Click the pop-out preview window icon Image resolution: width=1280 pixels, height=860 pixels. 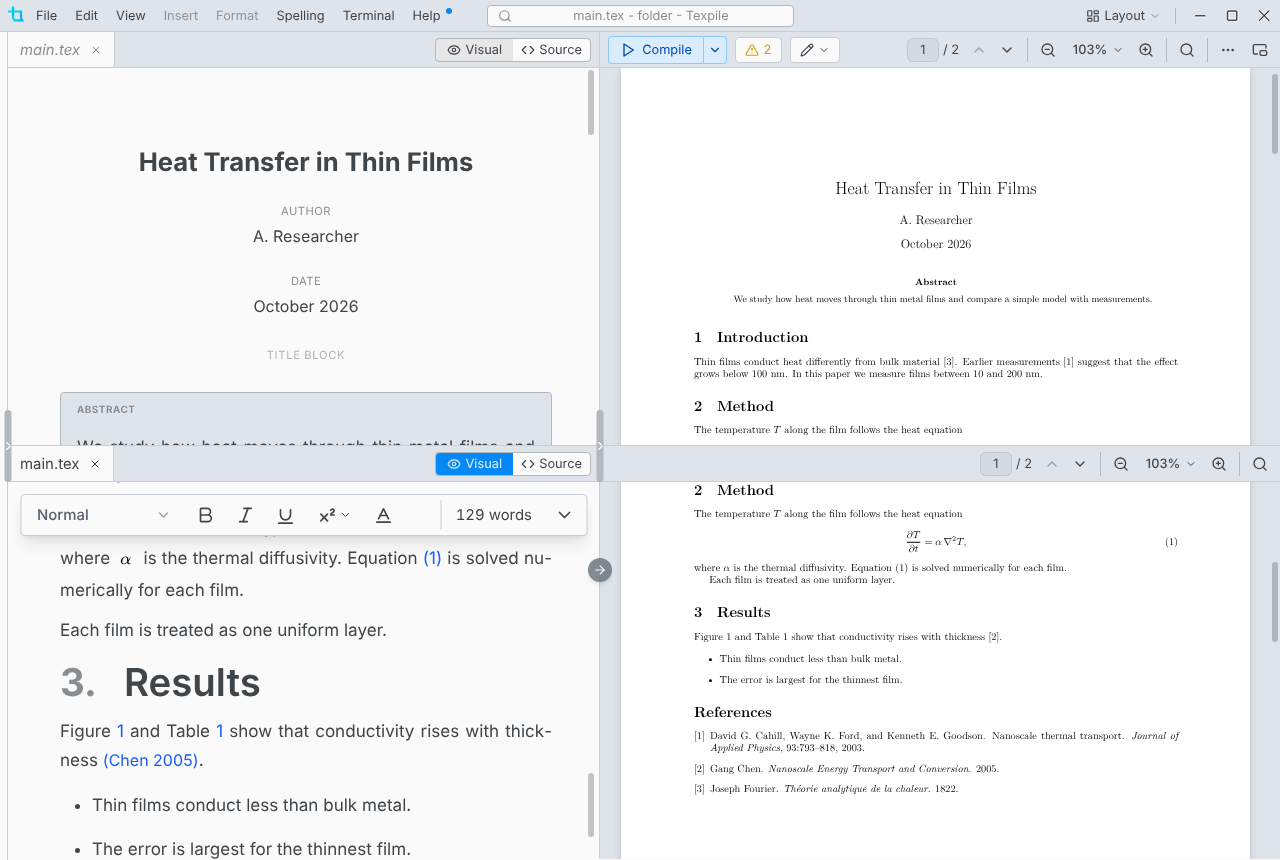[x=1260, y=50]
